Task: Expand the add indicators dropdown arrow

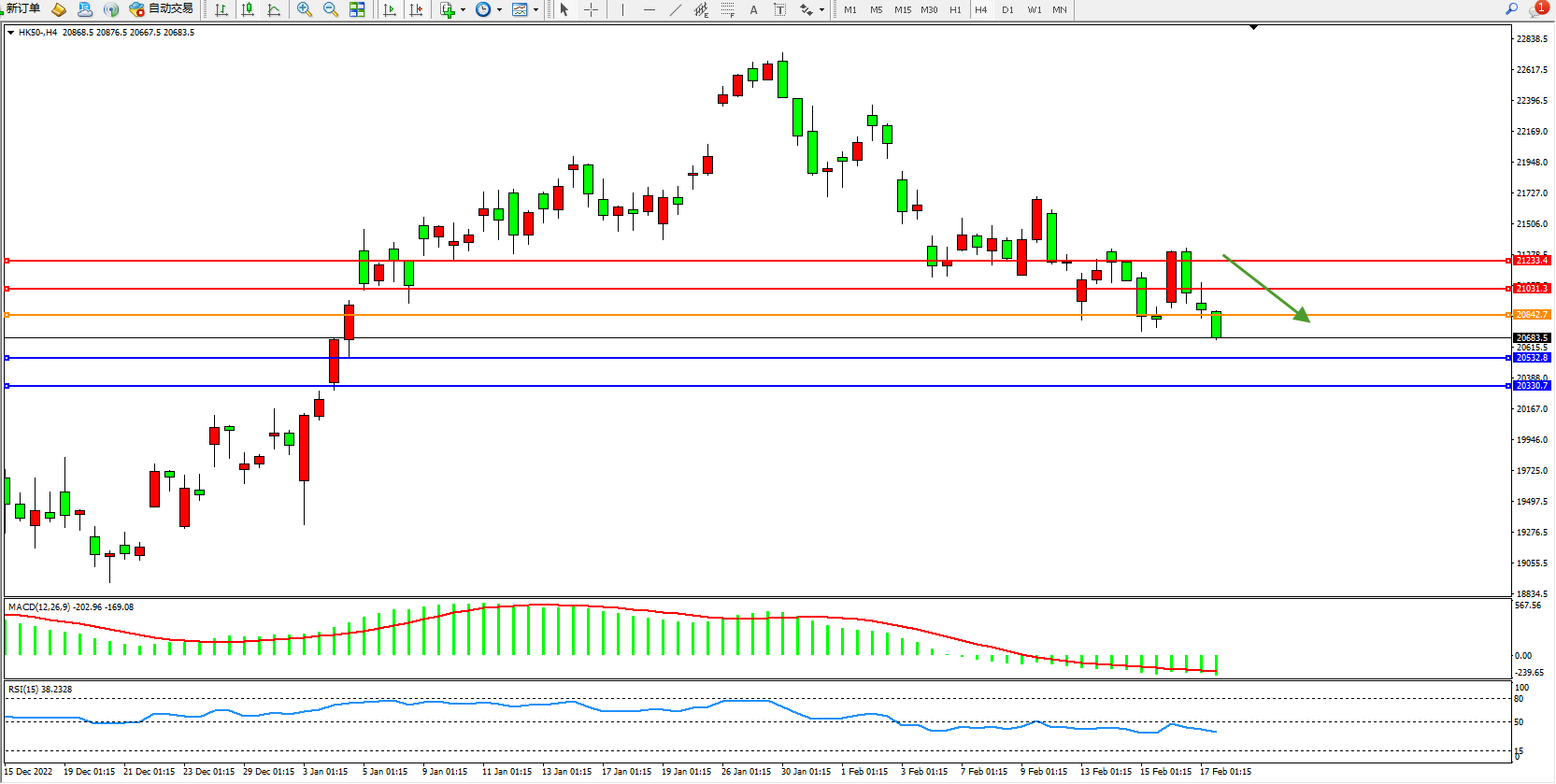Action: tap(463, 10)
